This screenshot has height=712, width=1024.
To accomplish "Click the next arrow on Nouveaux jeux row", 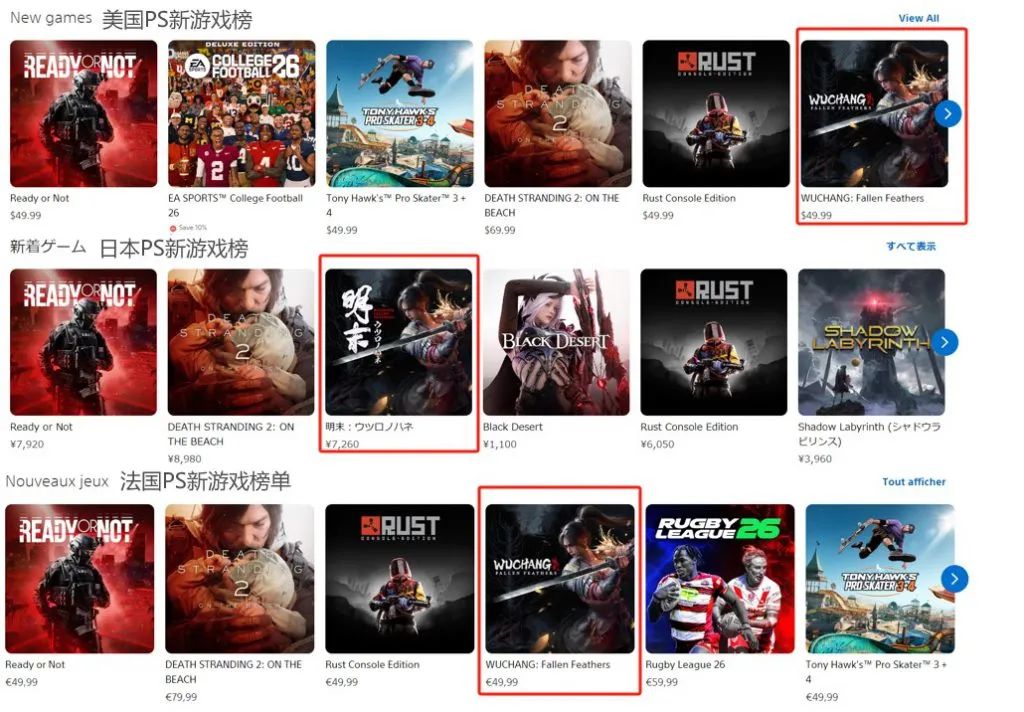I will coord(954,579).
